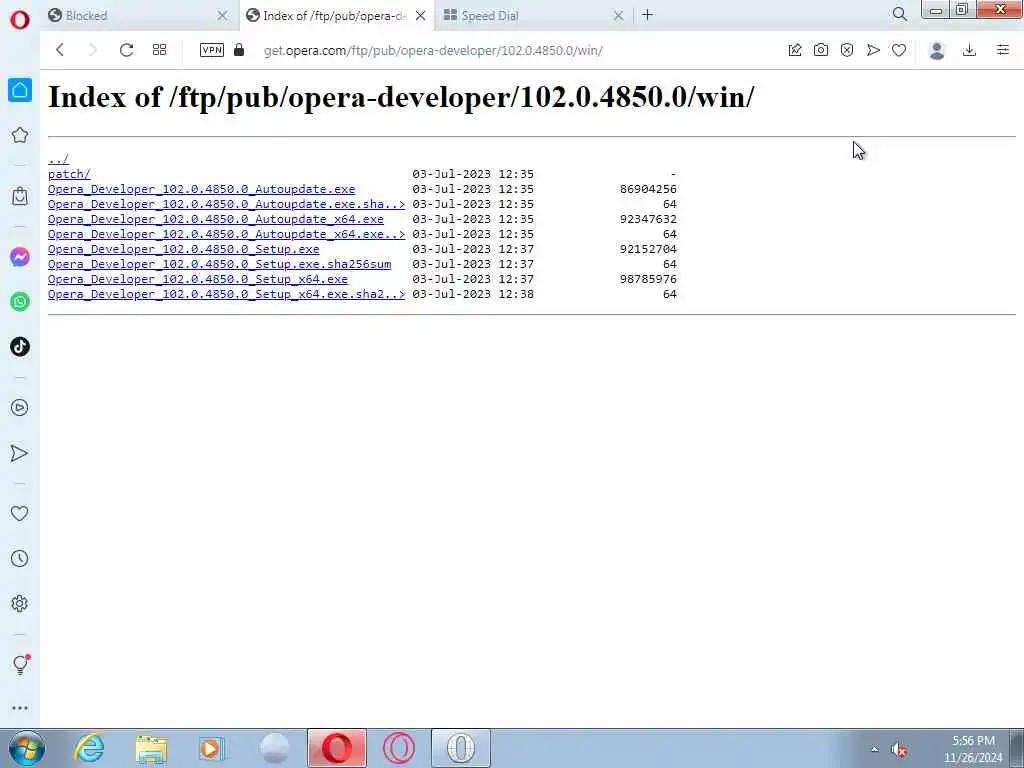
Task: Click the timestamp 03-Jul-2023 12:38
Action: [x=473, y=295]
